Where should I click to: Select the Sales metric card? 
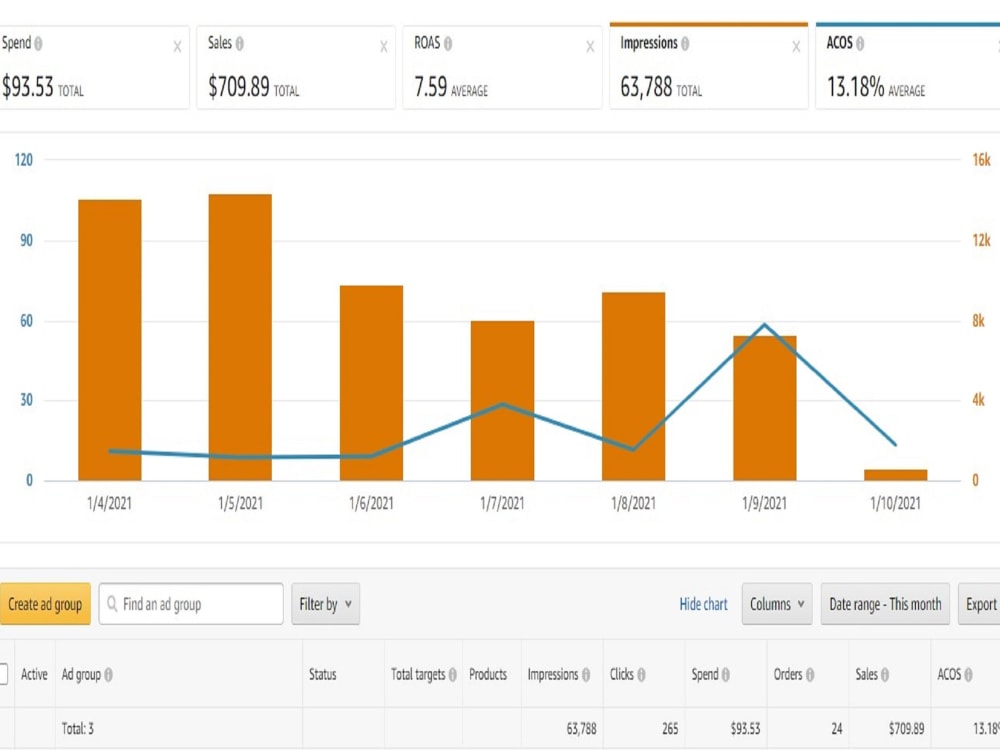[x=296, y=66]
